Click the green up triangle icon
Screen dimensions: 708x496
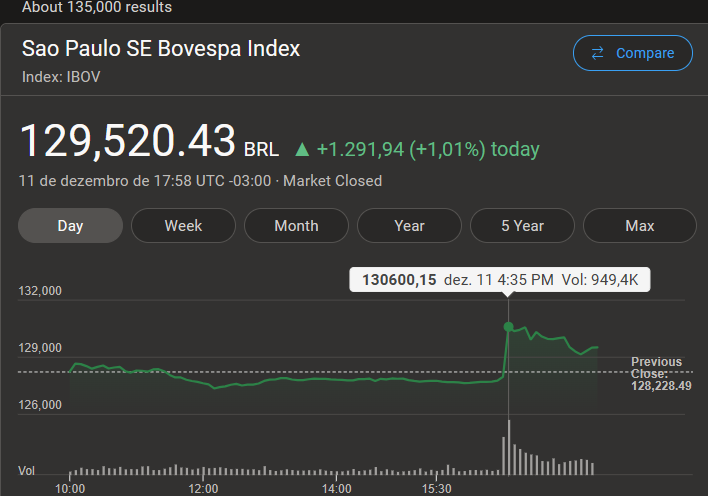pyautogui.click(x=302, y=150)
